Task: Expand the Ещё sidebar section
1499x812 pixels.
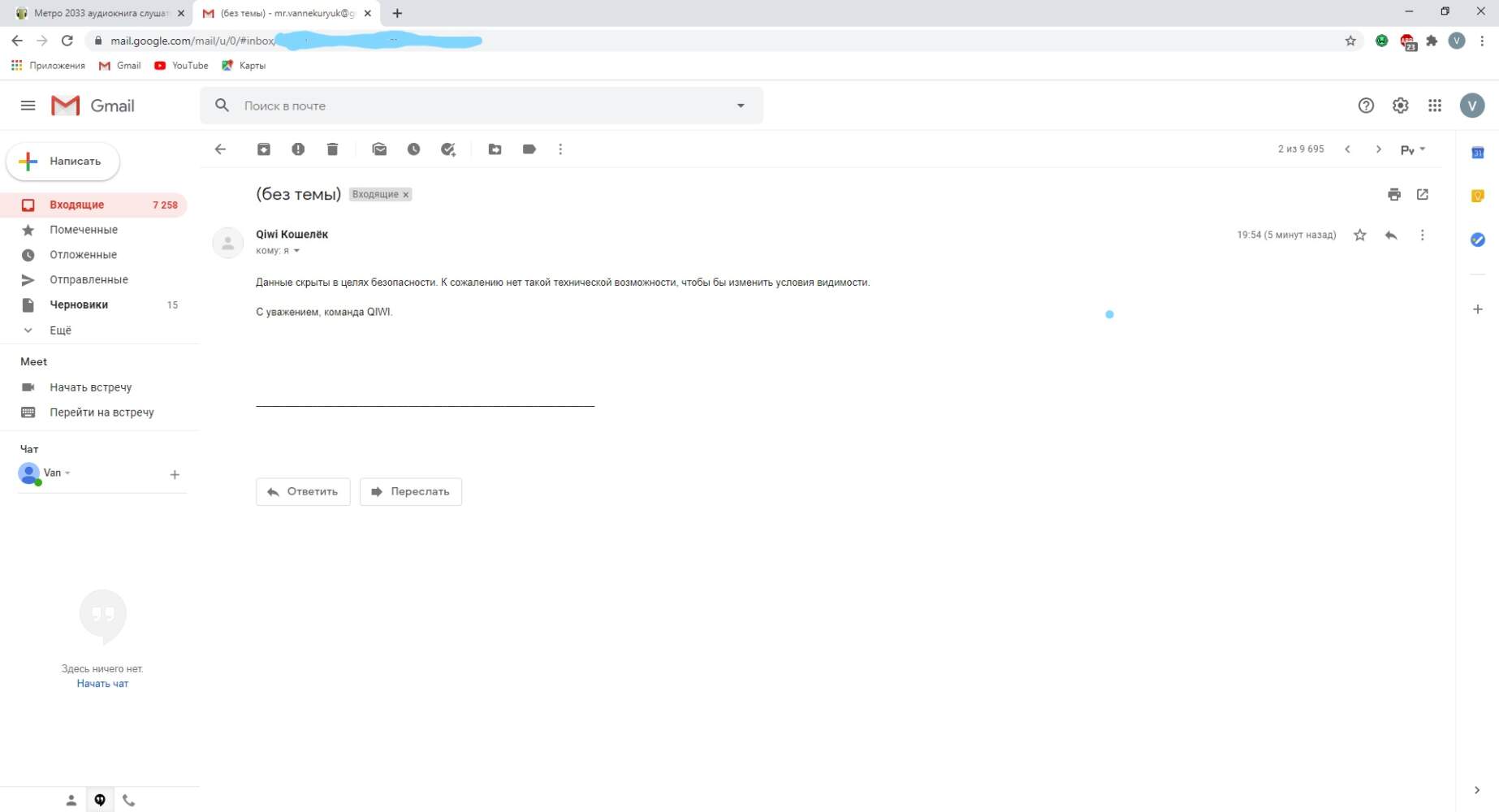Action: click(x=60, y=330)
